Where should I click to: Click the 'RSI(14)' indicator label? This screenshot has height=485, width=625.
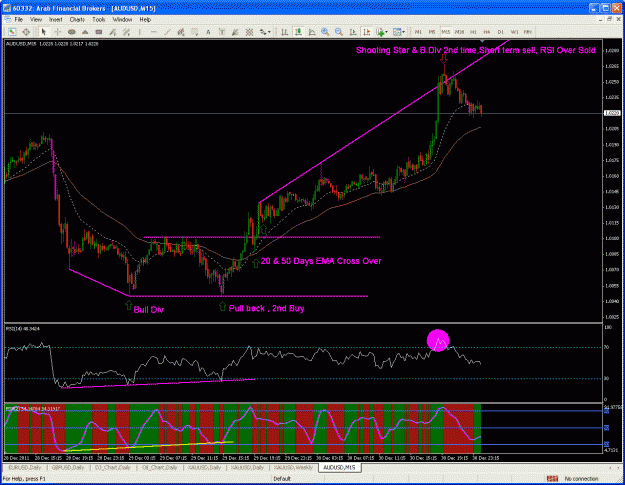[x=22, y=329]
